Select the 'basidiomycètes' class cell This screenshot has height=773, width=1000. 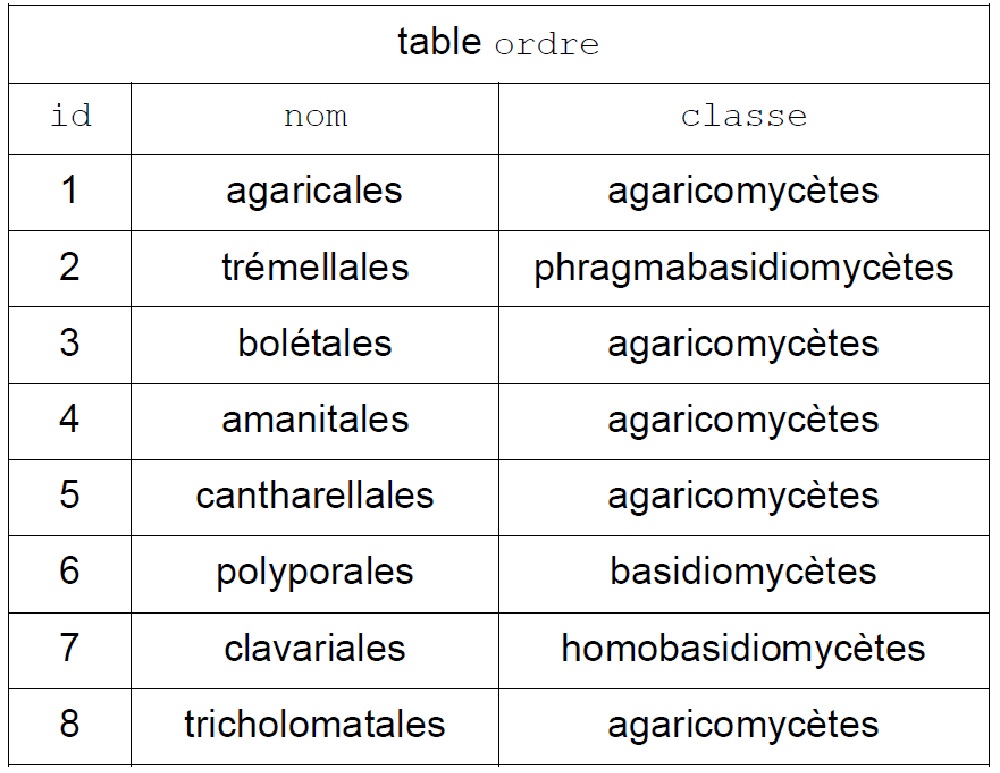click(744, 573)
